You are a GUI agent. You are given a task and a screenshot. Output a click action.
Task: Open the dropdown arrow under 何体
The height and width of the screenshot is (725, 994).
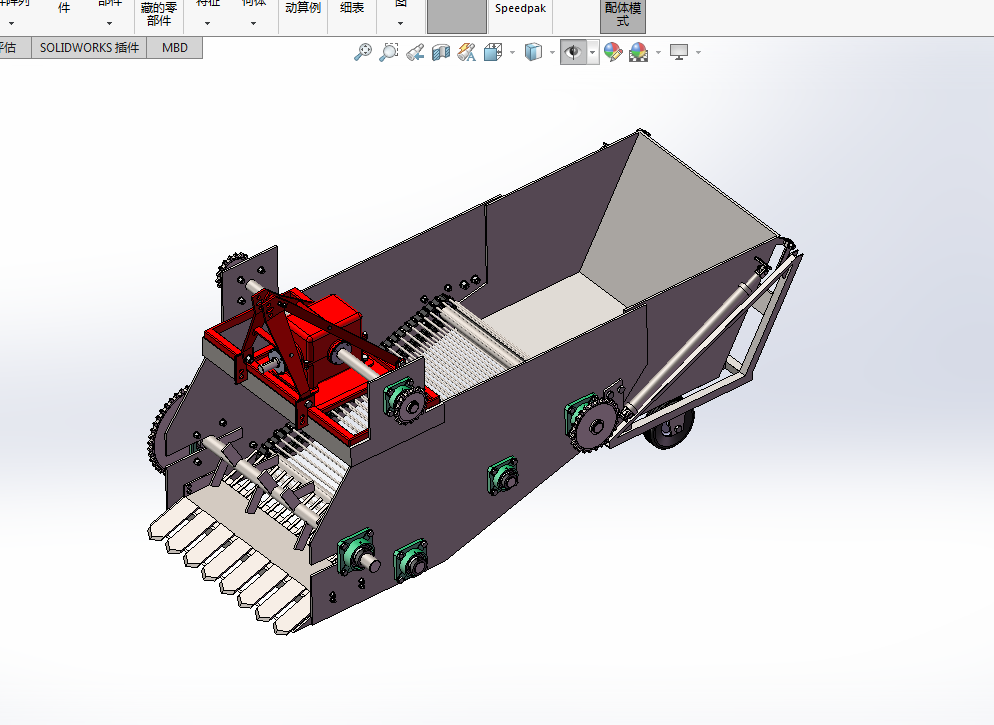(254, 23)
